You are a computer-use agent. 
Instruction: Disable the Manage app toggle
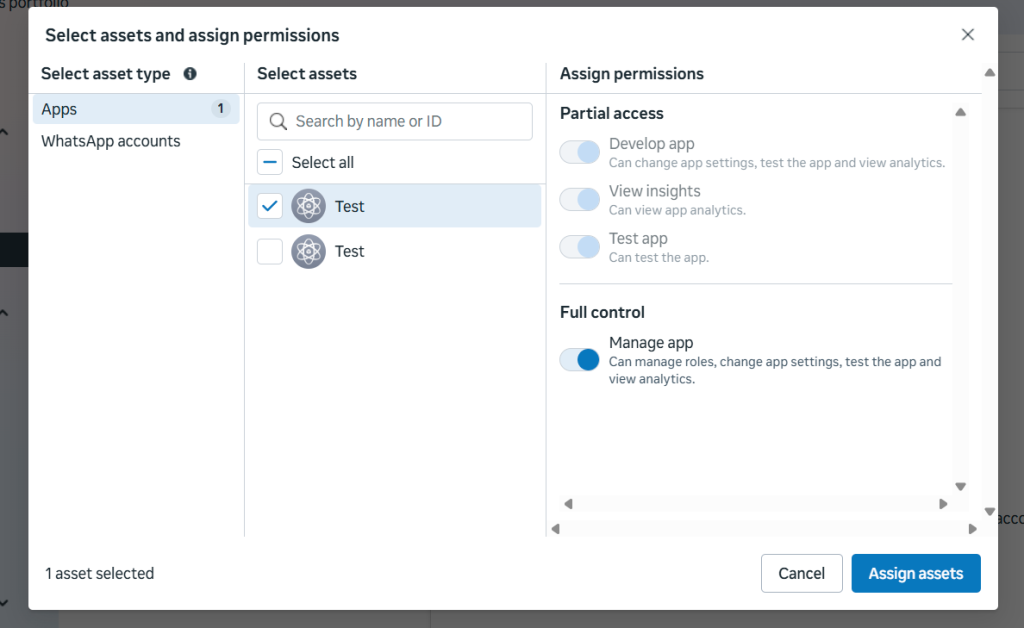[579, 359]
